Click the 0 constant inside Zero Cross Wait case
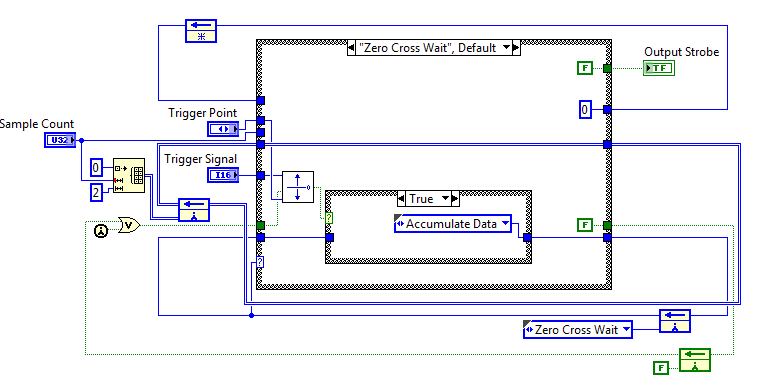This screenshot has width=761, height=385. click(585, 109)
